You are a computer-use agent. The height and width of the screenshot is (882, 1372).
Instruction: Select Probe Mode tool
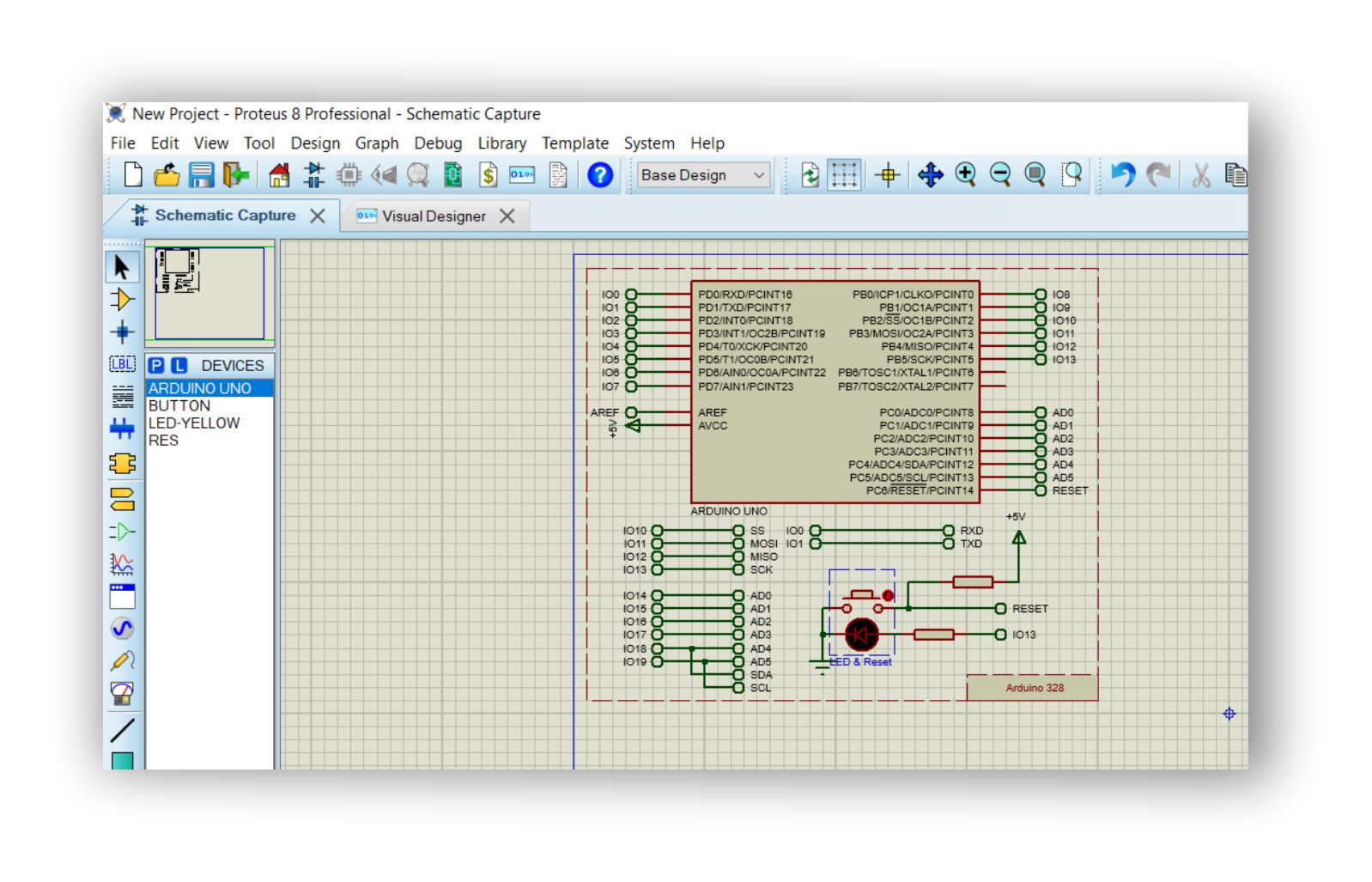pos(122,660)
